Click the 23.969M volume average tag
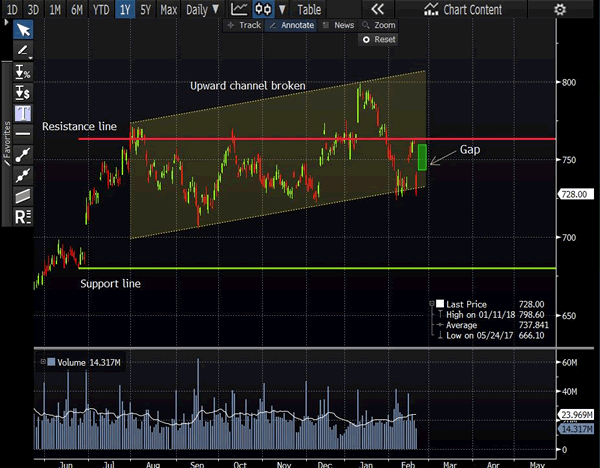This screenshot has width=600, height=468. click(577, 414)
